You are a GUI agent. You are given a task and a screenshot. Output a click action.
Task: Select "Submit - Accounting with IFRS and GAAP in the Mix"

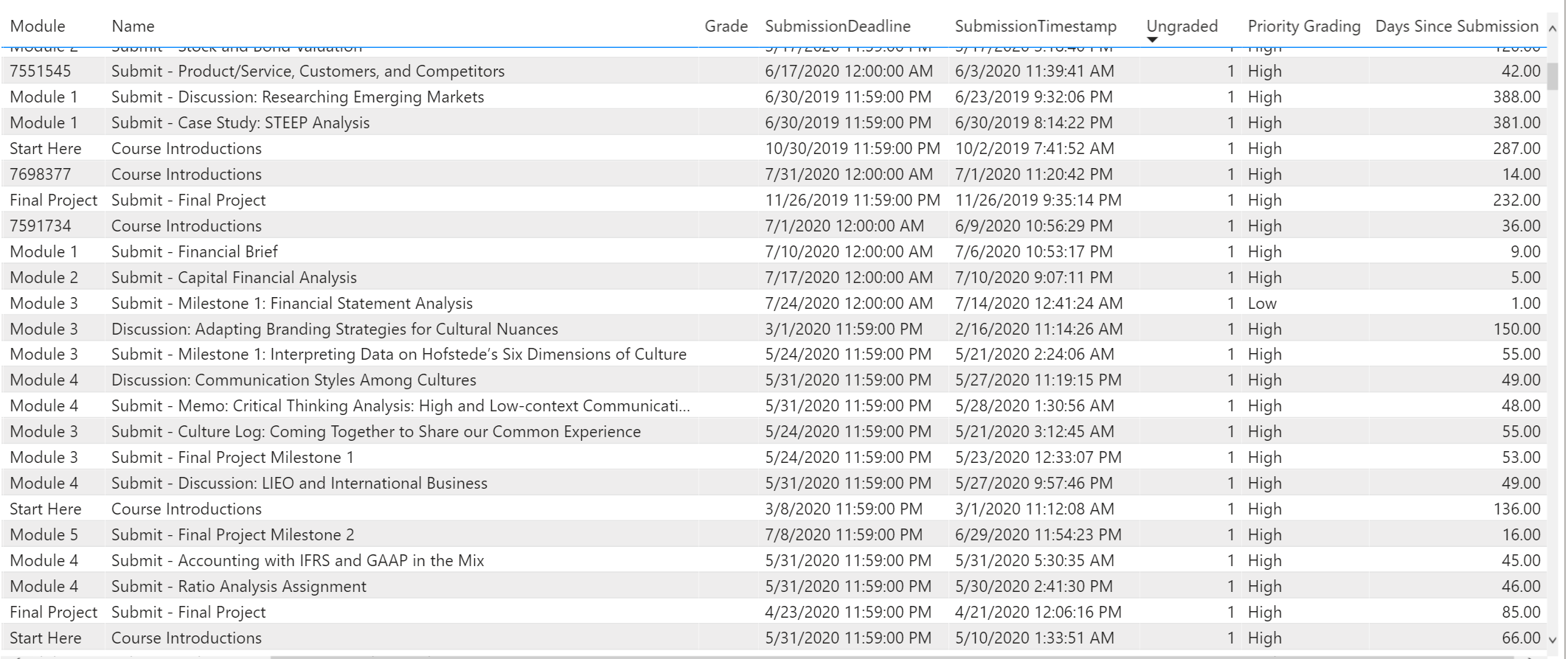click(298, 561)
